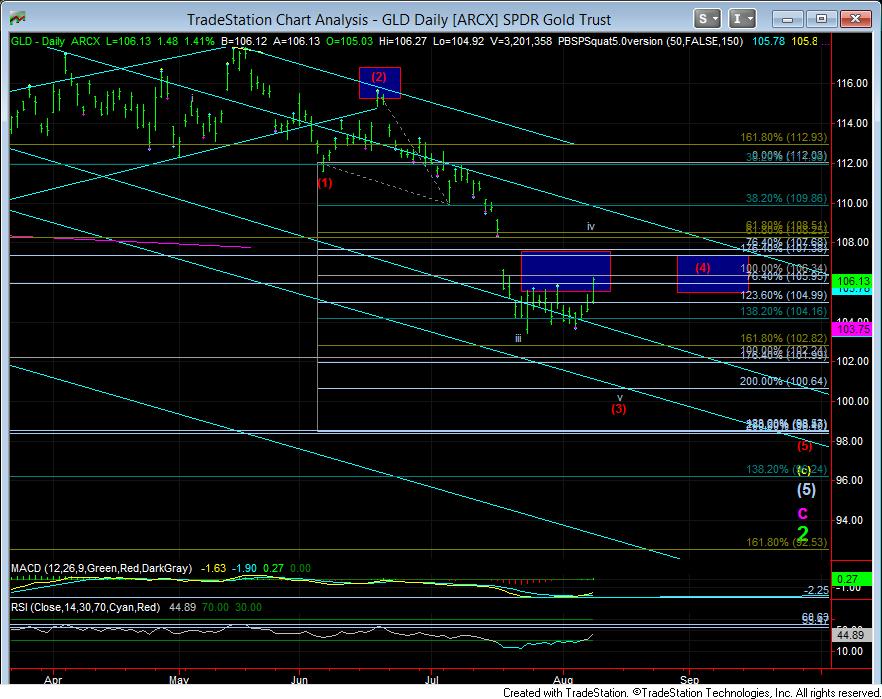Click the large white (5) wave label
Screen dimensions: 882x699
pyautogui.click(x=806, y=489)
